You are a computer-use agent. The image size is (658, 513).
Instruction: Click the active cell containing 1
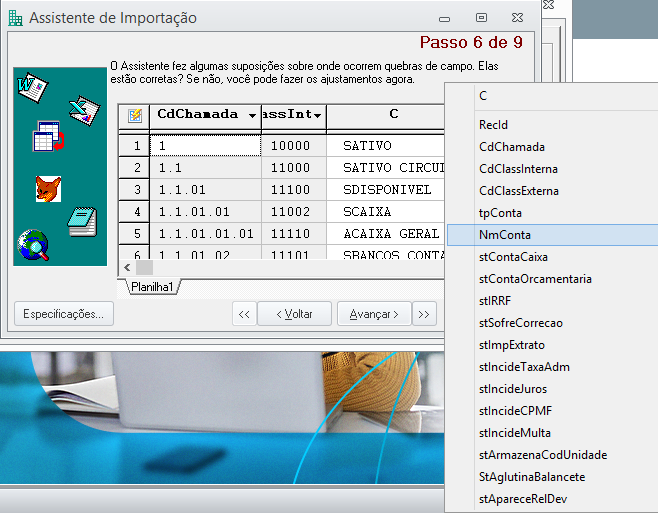206,146
